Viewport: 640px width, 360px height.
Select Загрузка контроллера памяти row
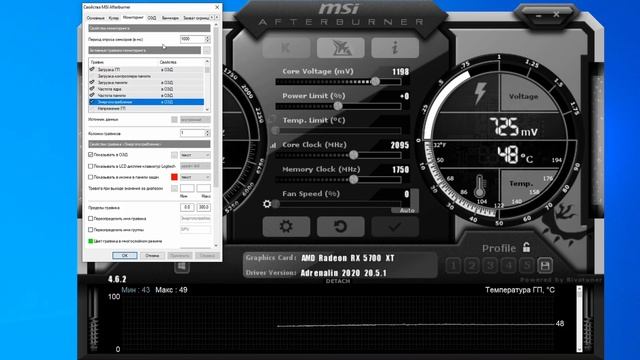(x=146, y=76)
